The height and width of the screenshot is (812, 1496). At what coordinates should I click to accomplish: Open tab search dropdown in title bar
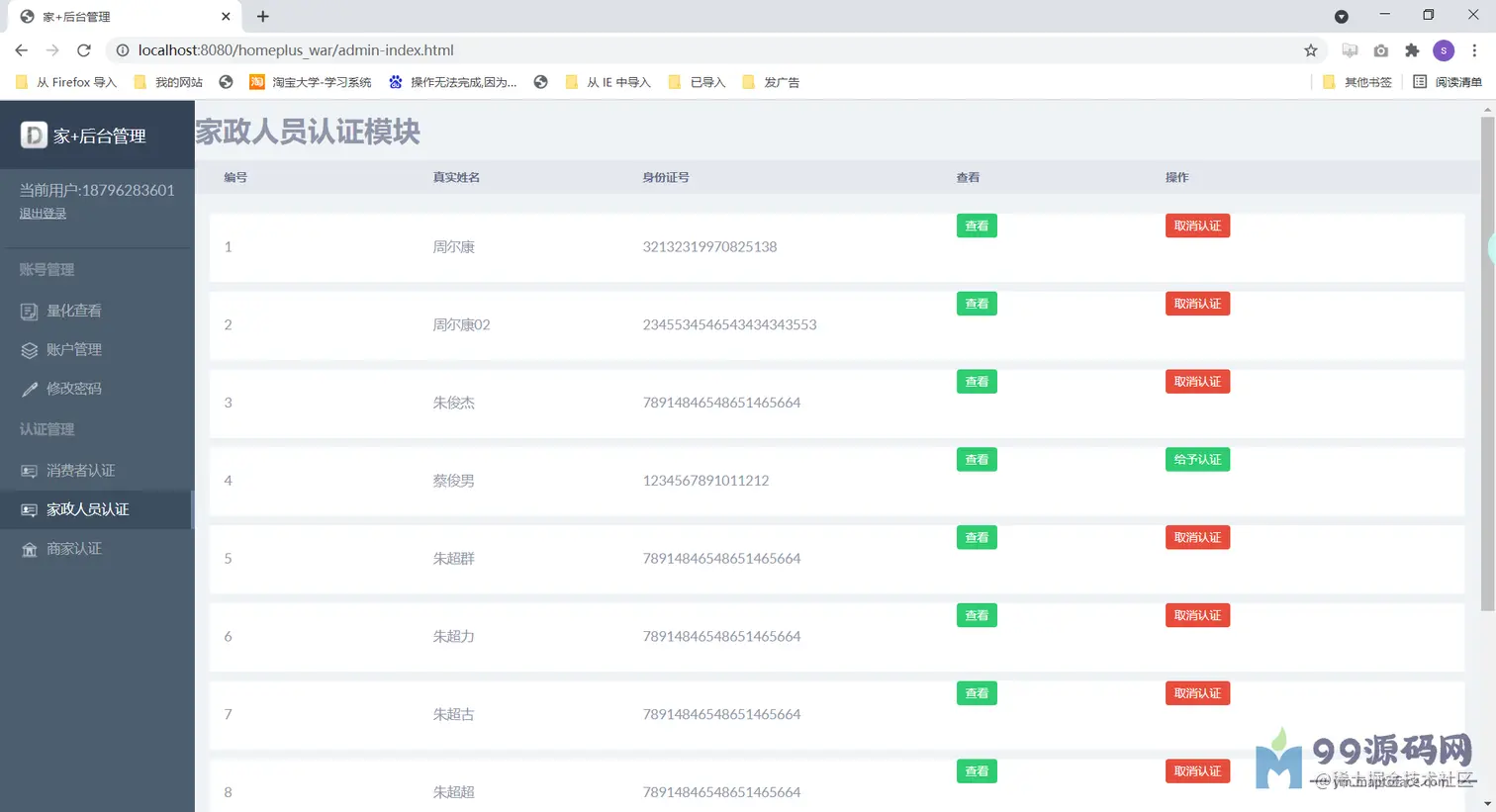point(1342,16)
